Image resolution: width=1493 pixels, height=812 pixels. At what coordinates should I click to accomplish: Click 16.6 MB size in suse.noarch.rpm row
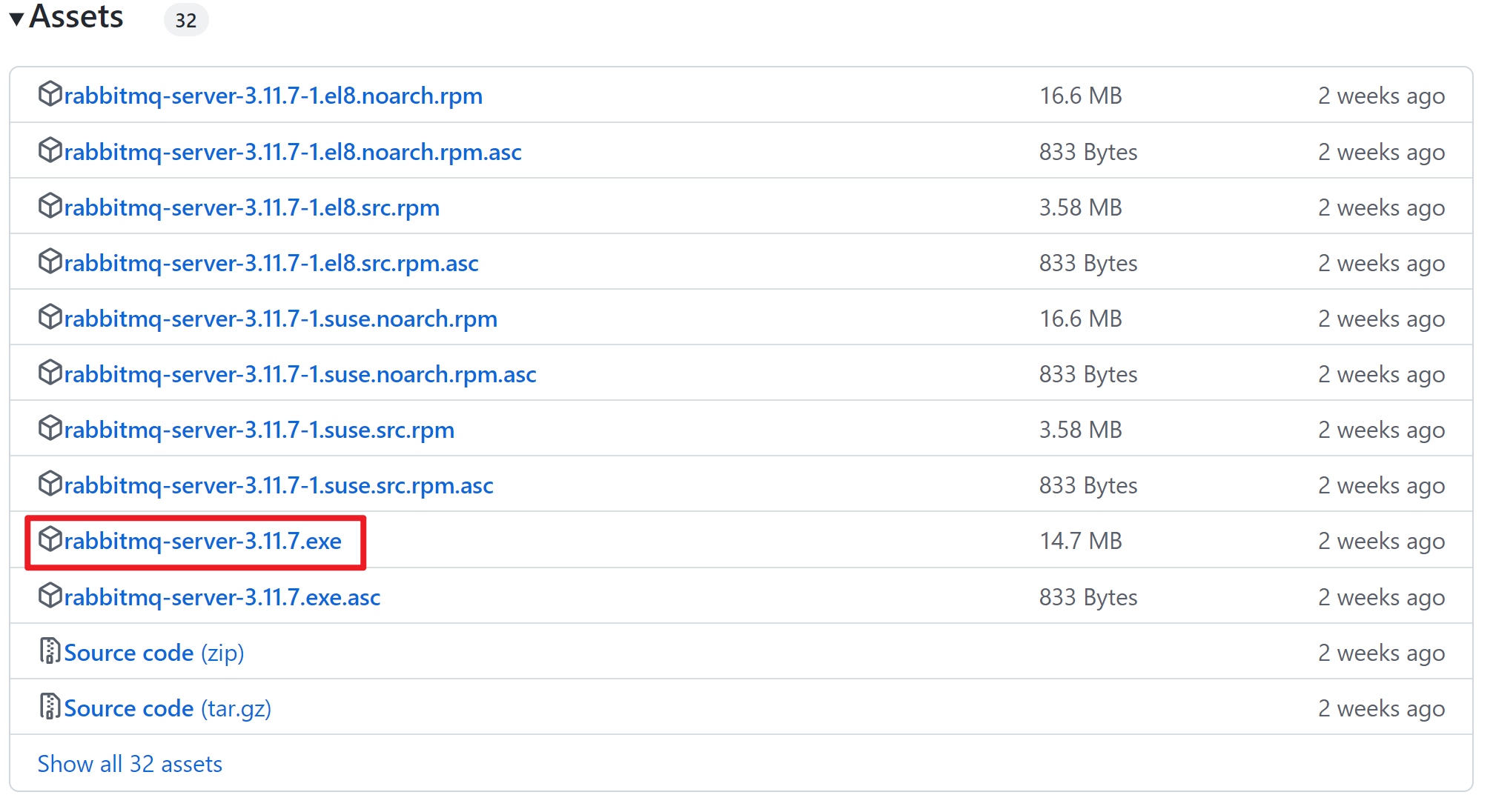[x=1081, y=319]
